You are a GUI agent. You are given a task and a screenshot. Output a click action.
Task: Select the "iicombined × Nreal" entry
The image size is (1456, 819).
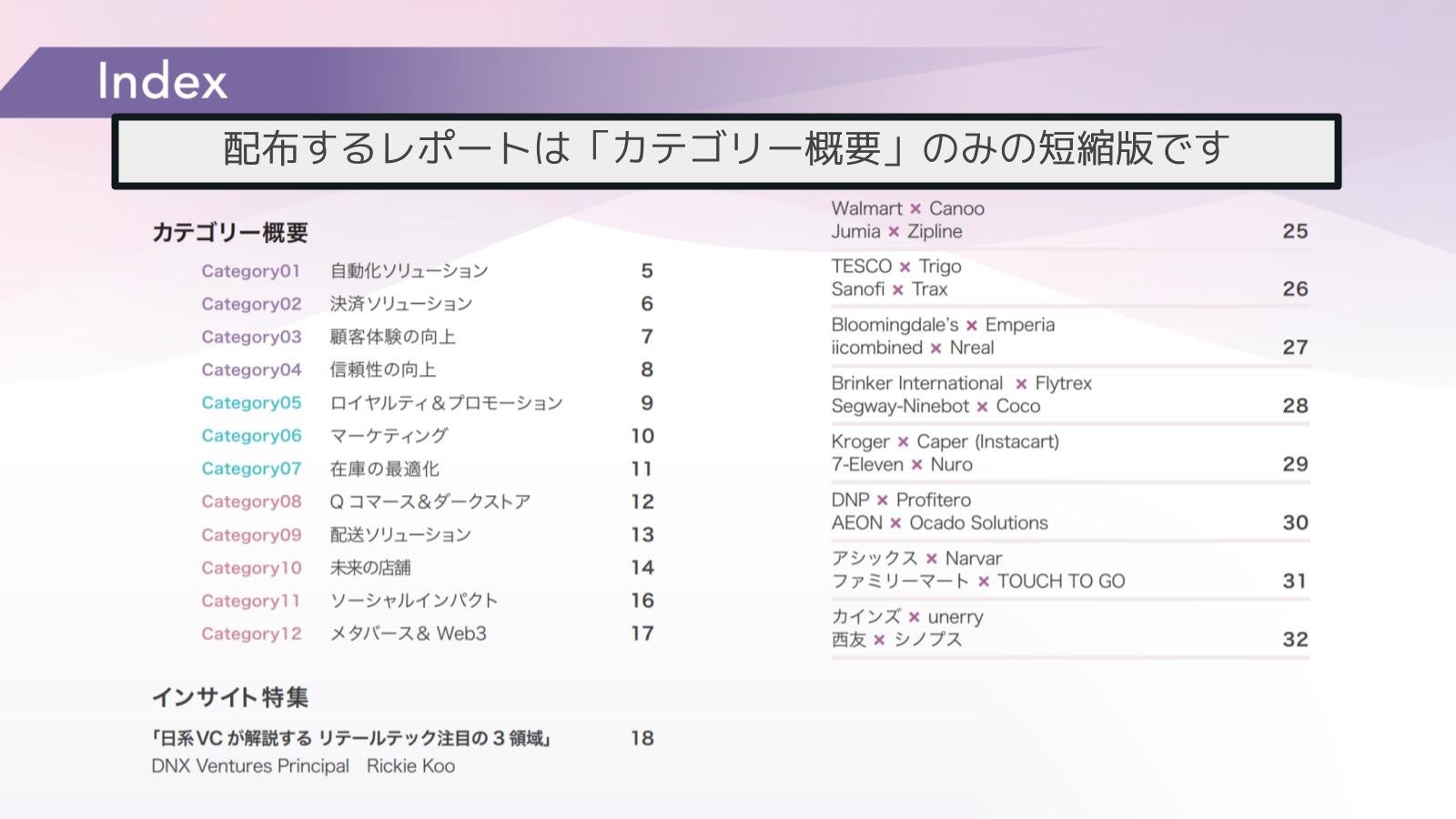click(x=913, y=348)
